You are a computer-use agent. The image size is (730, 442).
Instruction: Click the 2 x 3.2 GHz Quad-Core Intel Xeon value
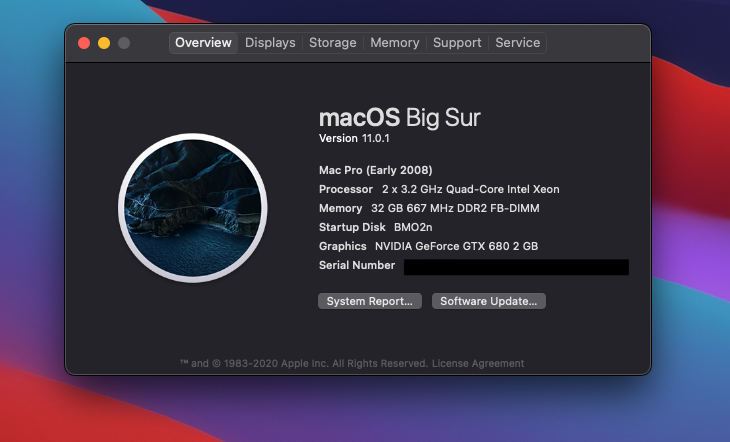tap(471, 189)
